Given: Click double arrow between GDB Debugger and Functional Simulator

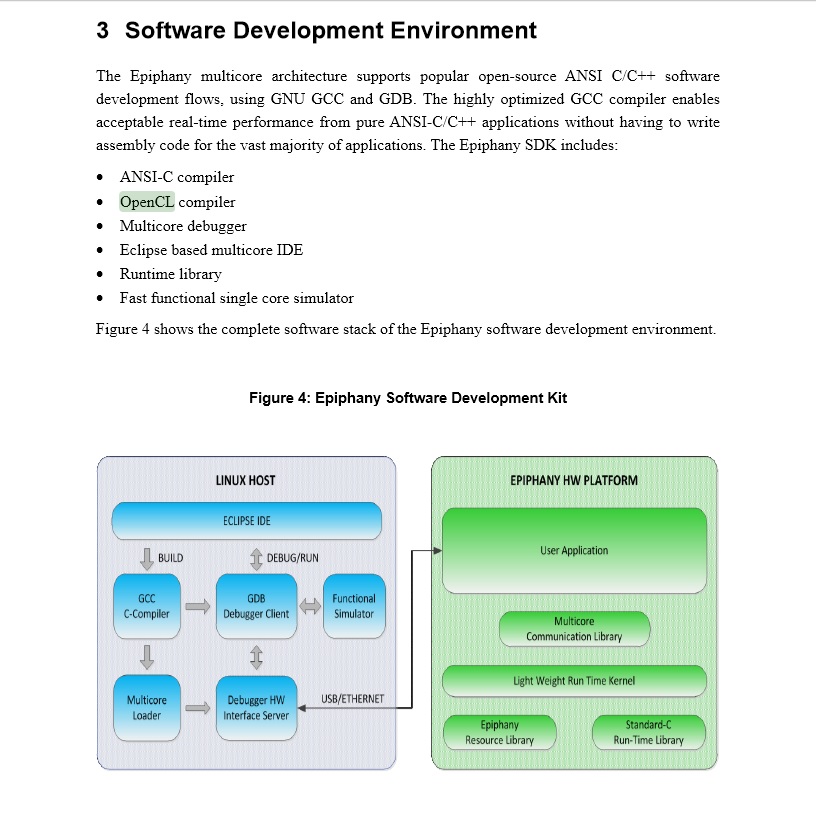Looking at the screenshot, I should coord(310,606).
